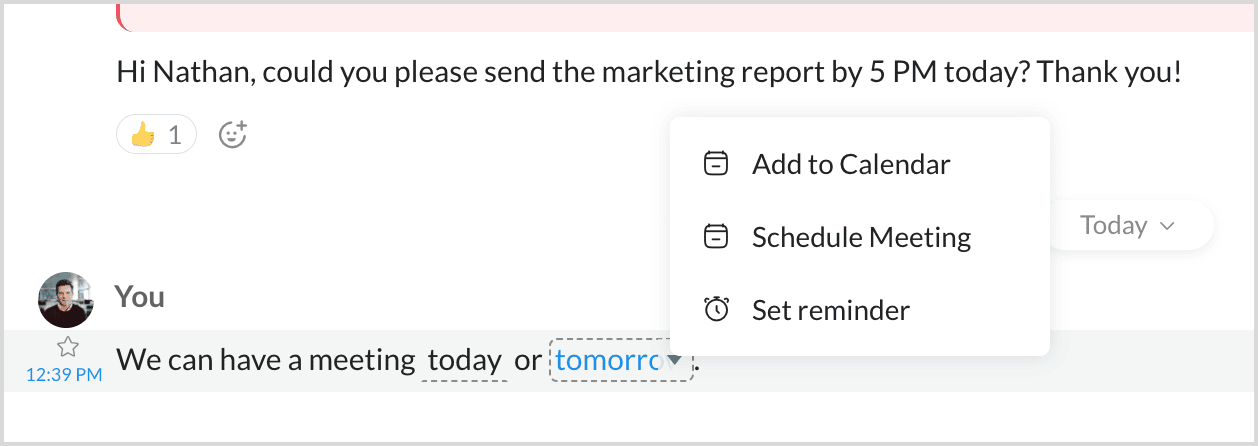
Task: Click the calendar icon beside Add to Calendar
Action: coord(716,164)
